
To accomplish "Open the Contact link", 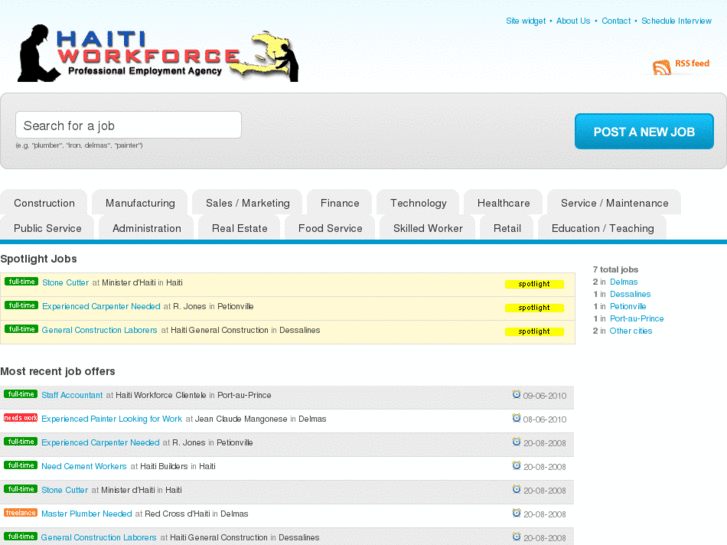I will click(x=616, y=21).
